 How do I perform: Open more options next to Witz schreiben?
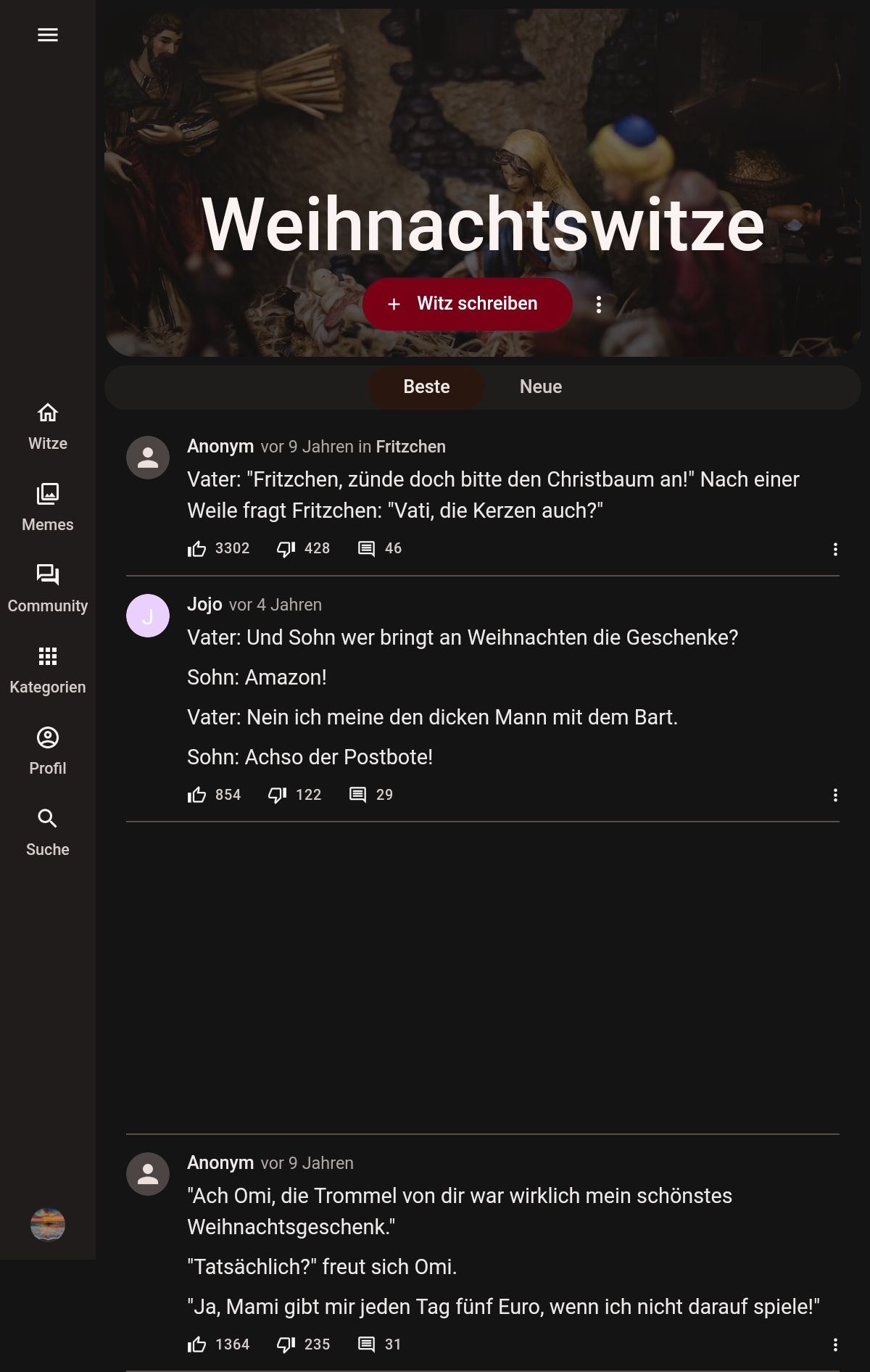[599, 305]
